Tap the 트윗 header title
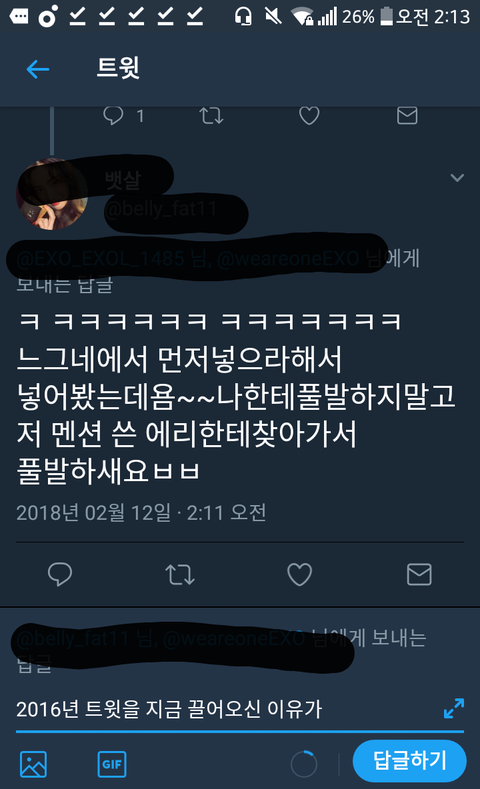480x789 pixels. 118,68
